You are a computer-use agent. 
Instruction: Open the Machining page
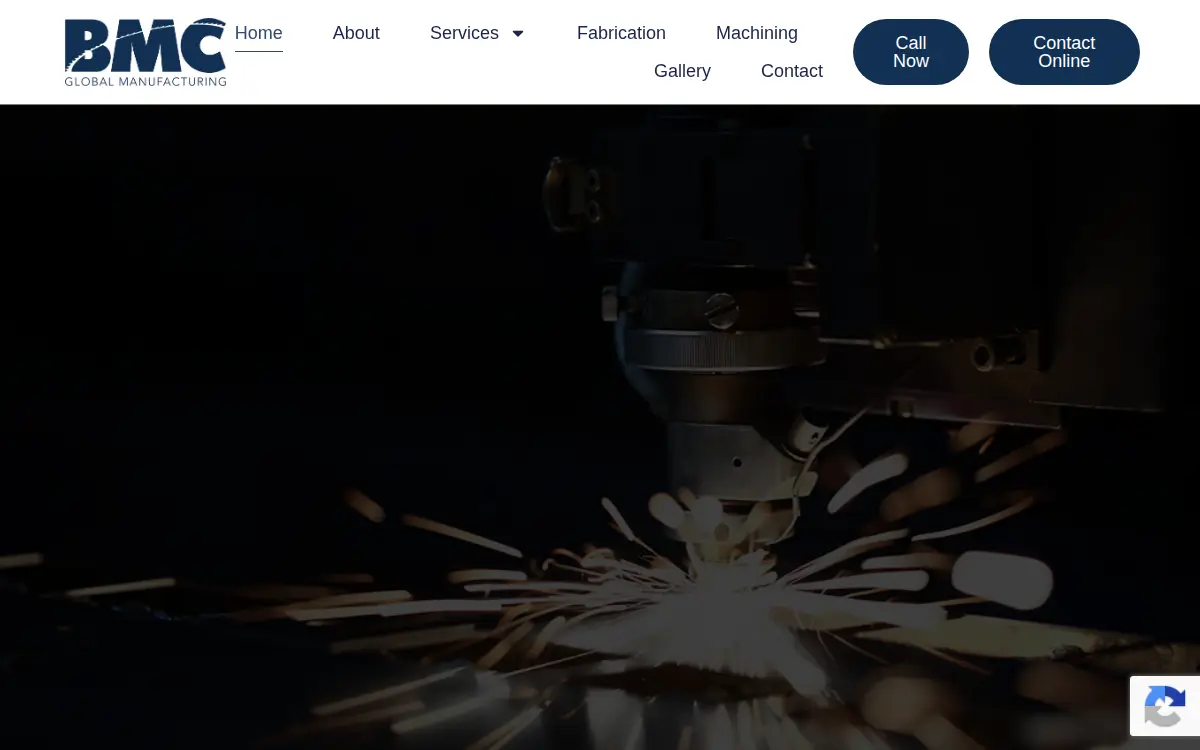[757, 33]
